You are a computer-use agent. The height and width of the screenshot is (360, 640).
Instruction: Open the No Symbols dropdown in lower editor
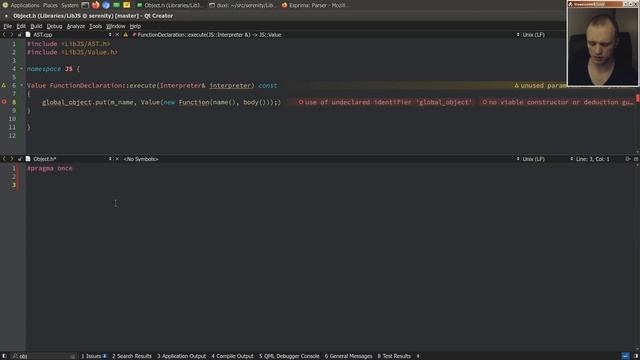tap(141, 159)
